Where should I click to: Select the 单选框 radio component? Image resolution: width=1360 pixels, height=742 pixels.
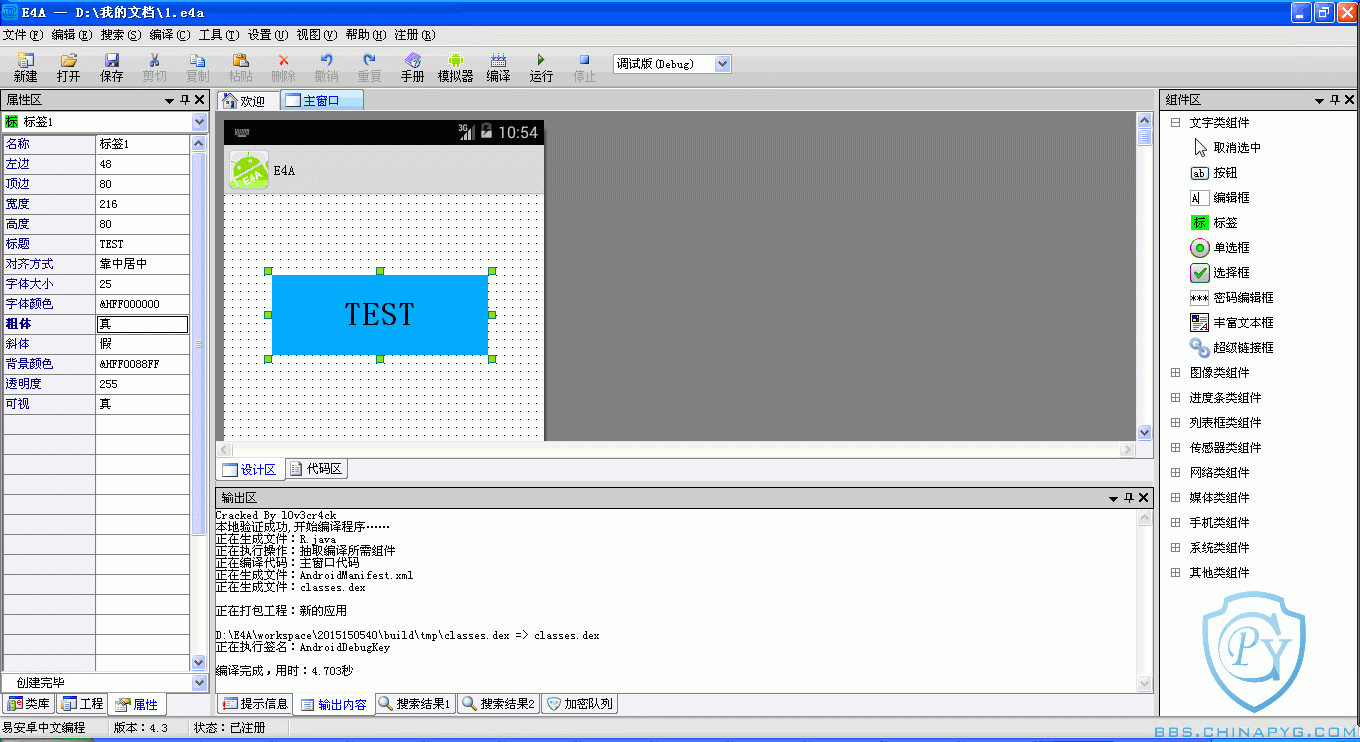1220,248
